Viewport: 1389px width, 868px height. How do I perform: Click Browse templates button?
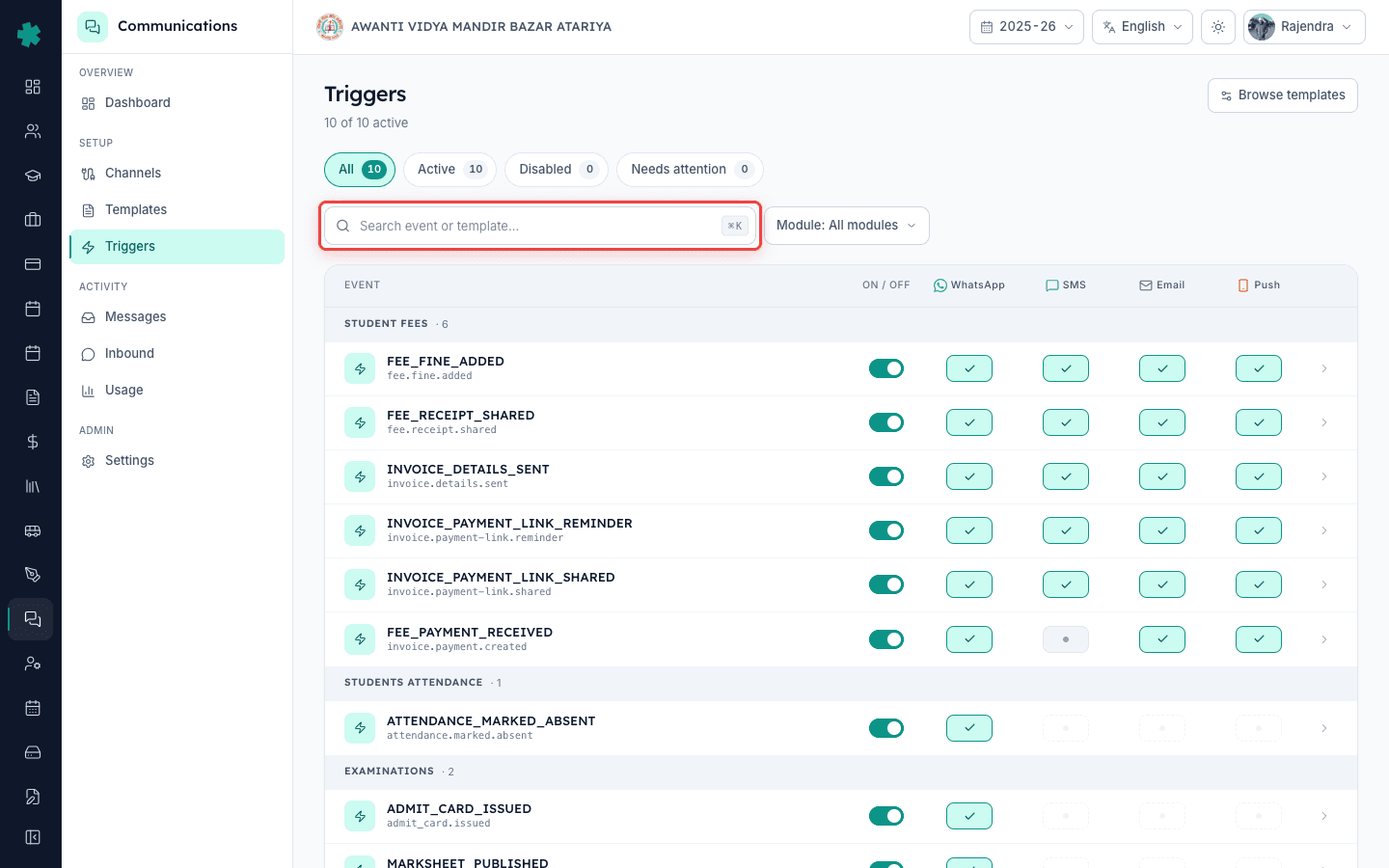(1283, 95)
